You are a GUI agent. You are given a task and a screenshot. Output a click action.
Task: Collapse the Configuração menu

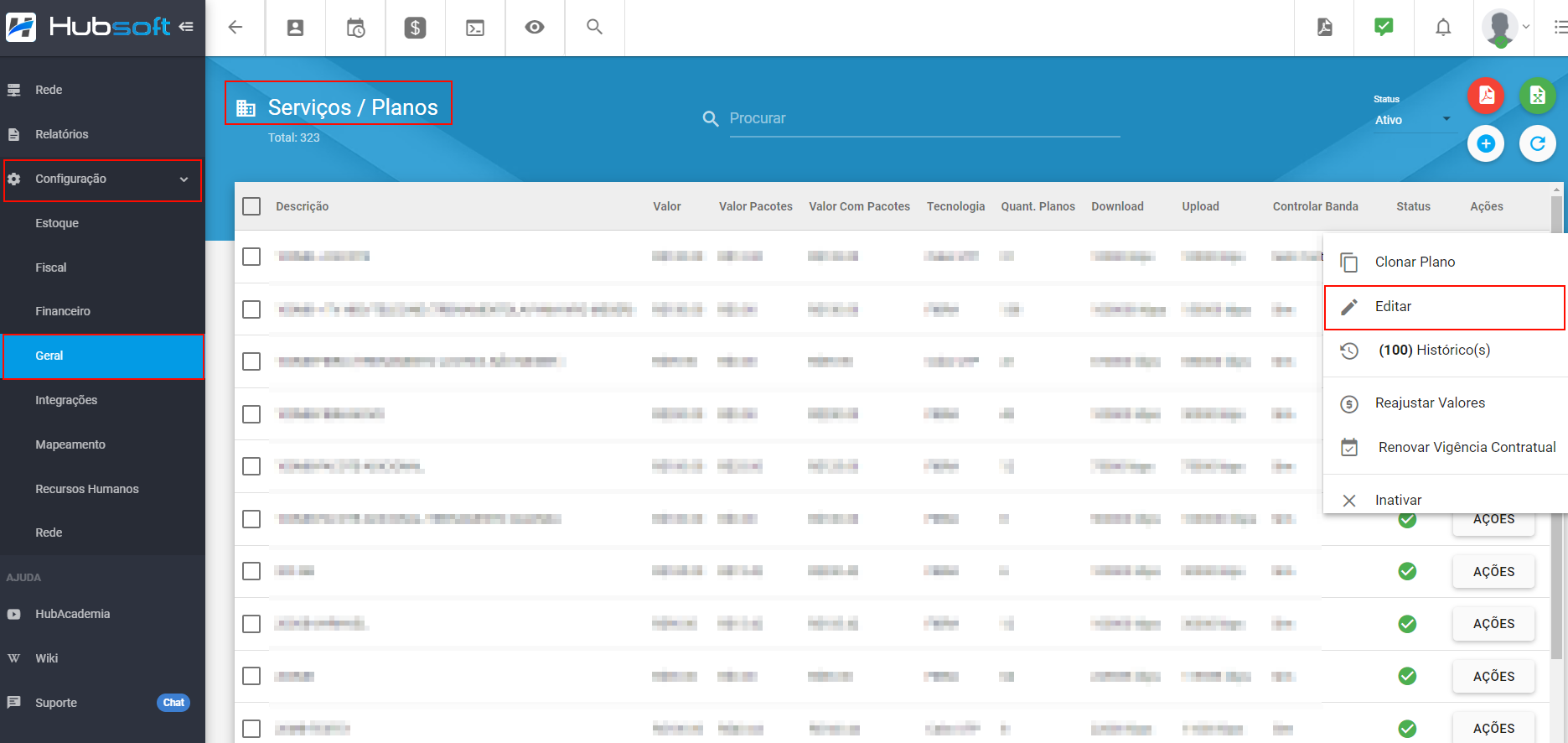point(102,179)
